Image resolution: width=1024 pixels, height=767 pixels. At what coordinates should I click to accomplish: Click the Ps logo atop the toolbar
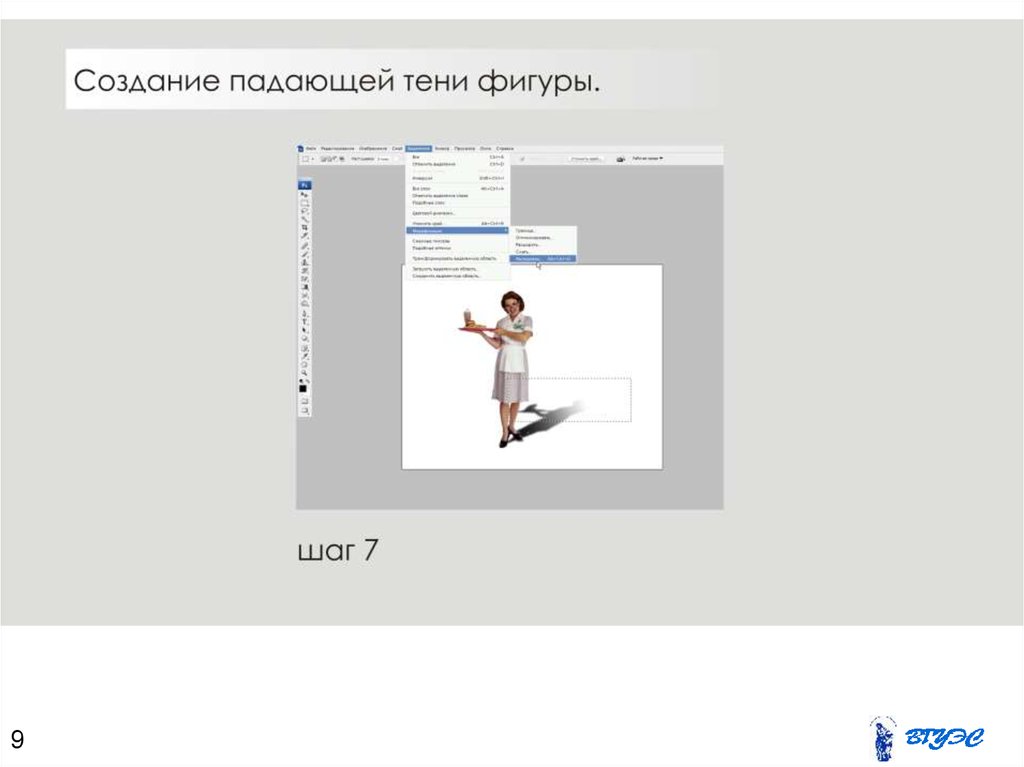tap(304, 186)
